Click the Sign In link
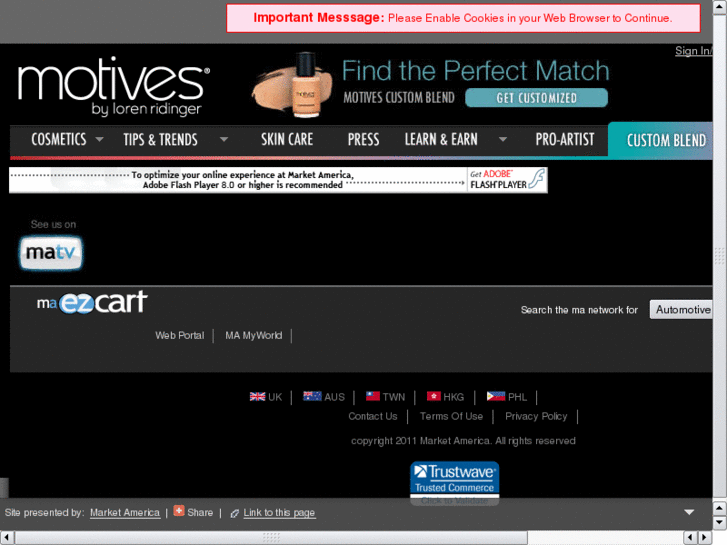The image size is (727, 545). 693,51
